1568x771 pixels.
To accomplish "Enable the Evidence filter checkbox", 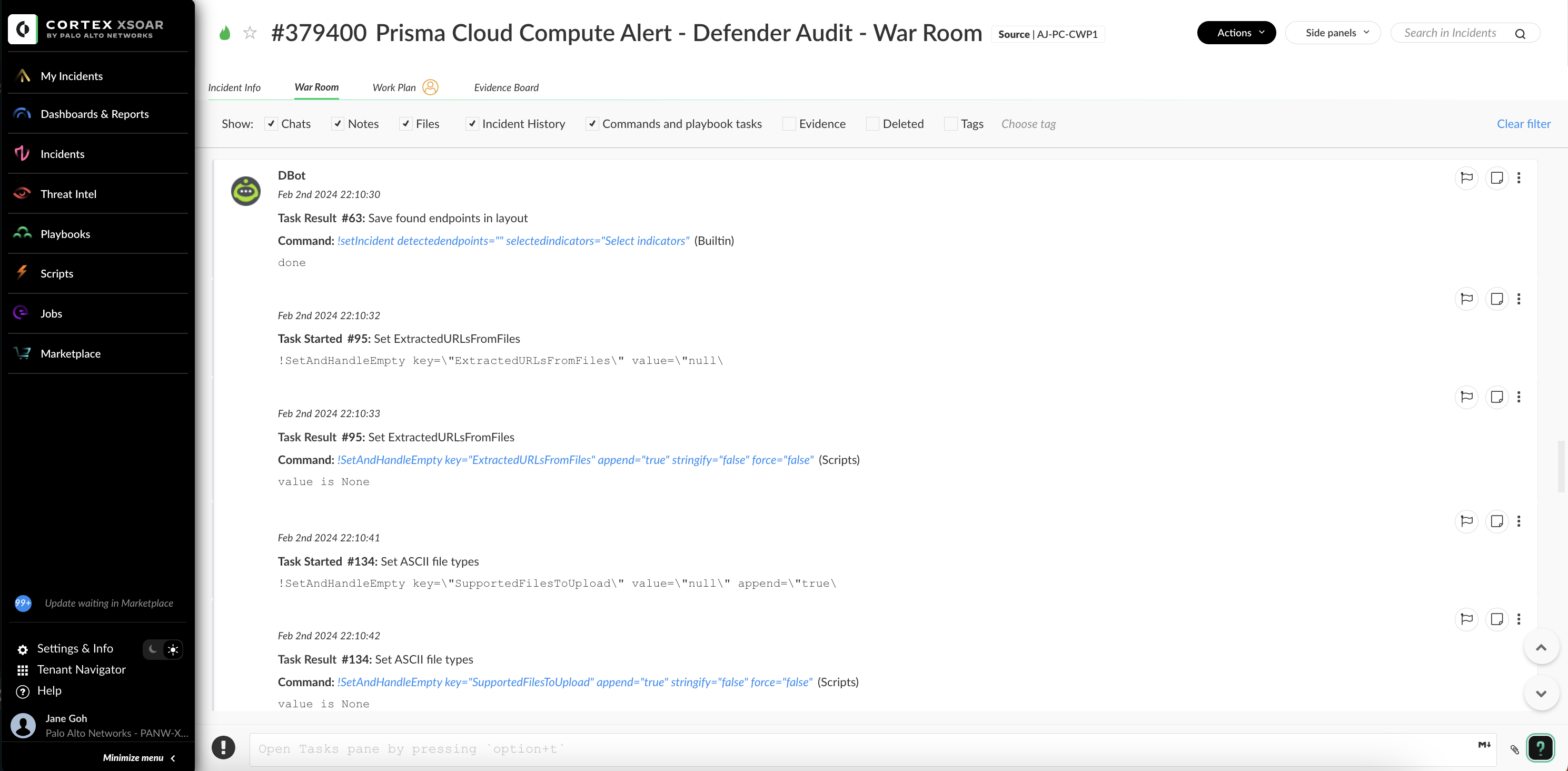I will (x=789, y=124).
